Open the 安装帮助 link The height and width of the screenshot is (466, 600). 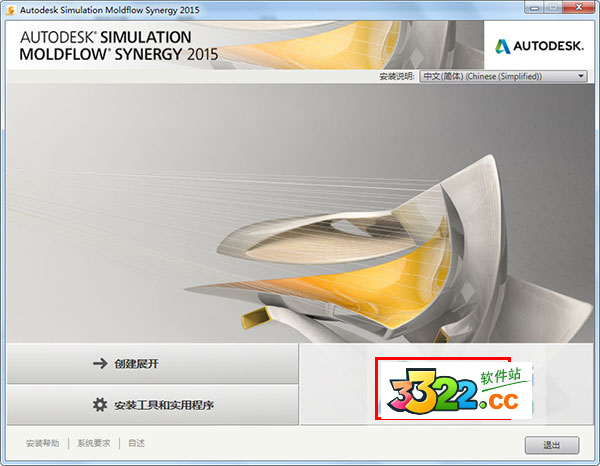click(42, 443)
